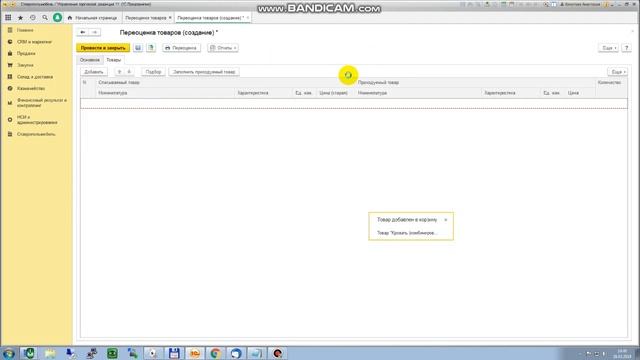
Task: Open Windows Start button
Action: 8,353
